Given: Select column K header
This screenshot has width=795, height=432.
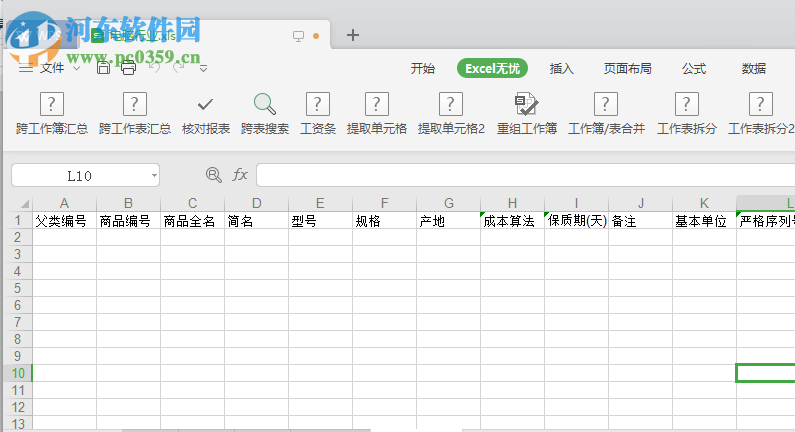Looking at the screenshot, I should 704,203.
